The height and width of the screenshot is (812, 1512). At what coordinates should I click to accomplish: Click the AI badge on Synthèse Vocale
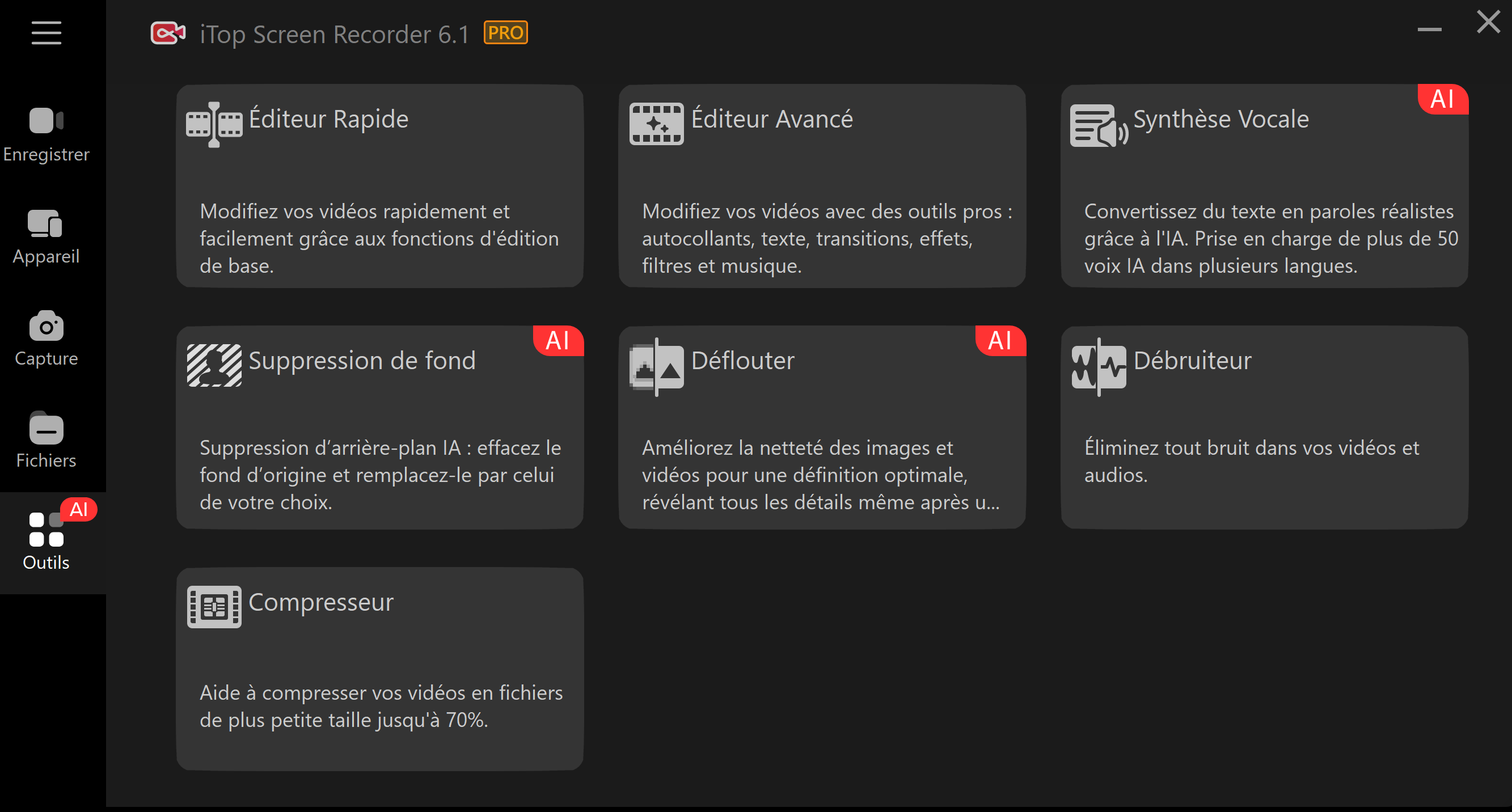1442,100
